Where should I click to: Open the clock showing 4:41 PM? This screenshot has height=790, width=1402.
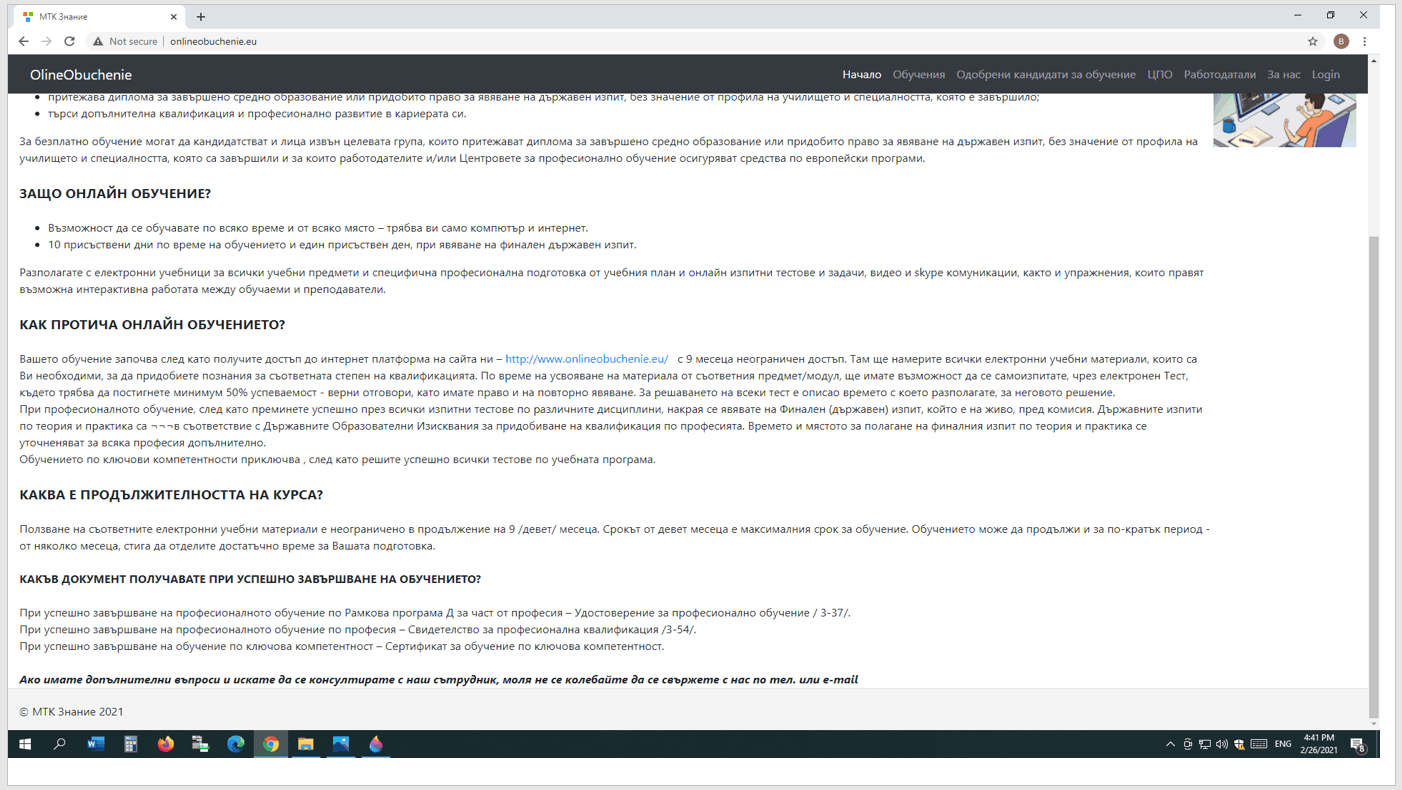click(x=1318, y=744)
